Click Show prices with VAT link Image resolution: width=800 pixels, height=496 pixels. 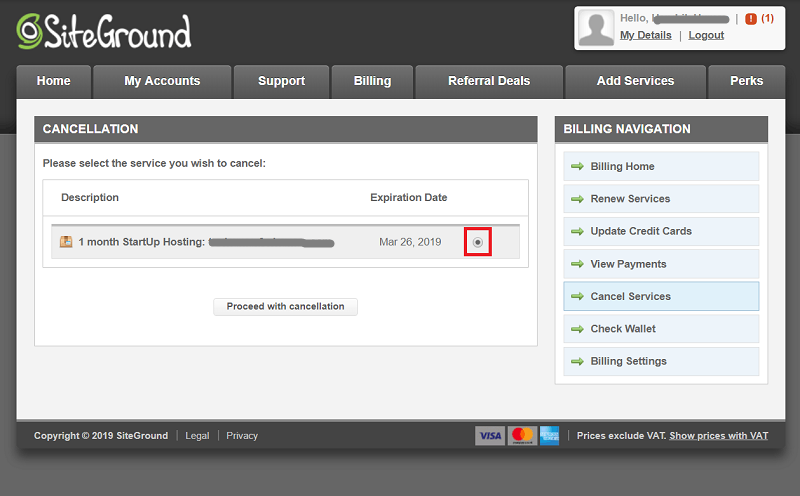(718, 436)
